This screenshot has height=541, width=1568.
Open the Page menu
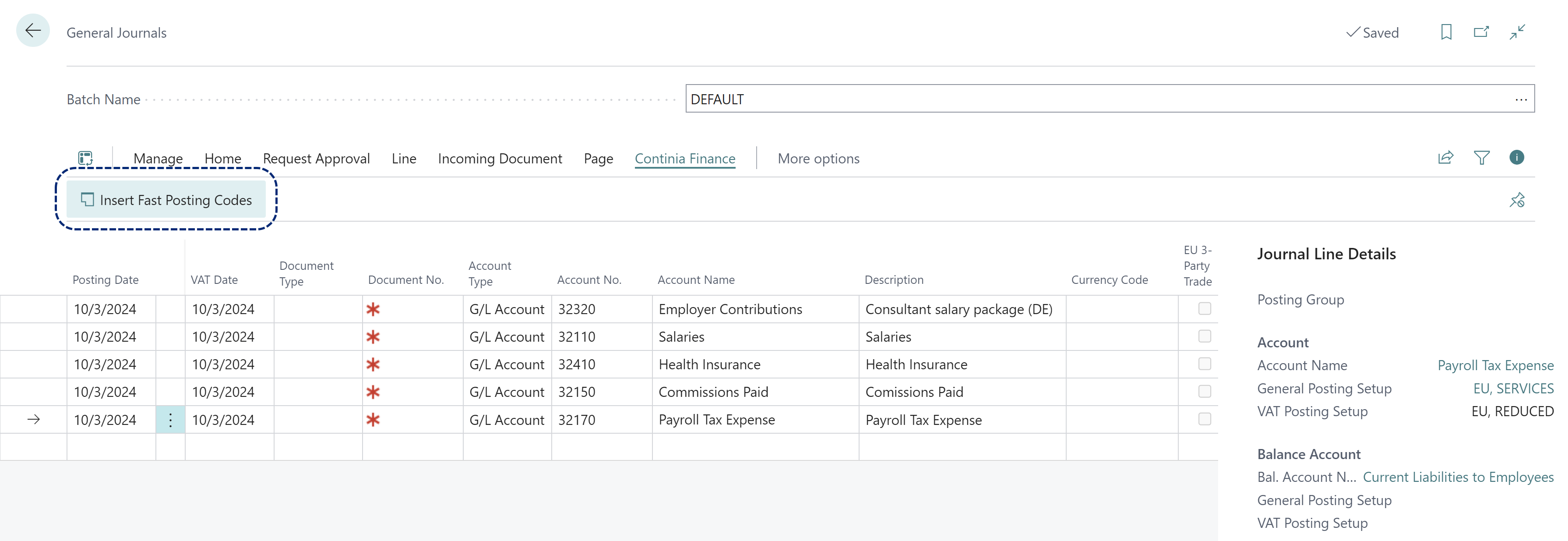599,159
